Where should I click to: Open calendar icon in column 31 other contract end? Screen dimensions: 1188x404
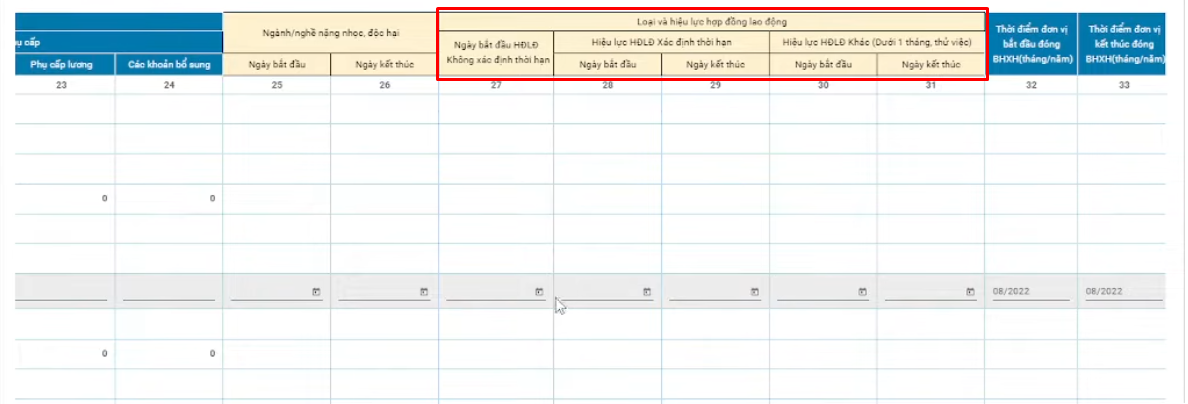969,291
